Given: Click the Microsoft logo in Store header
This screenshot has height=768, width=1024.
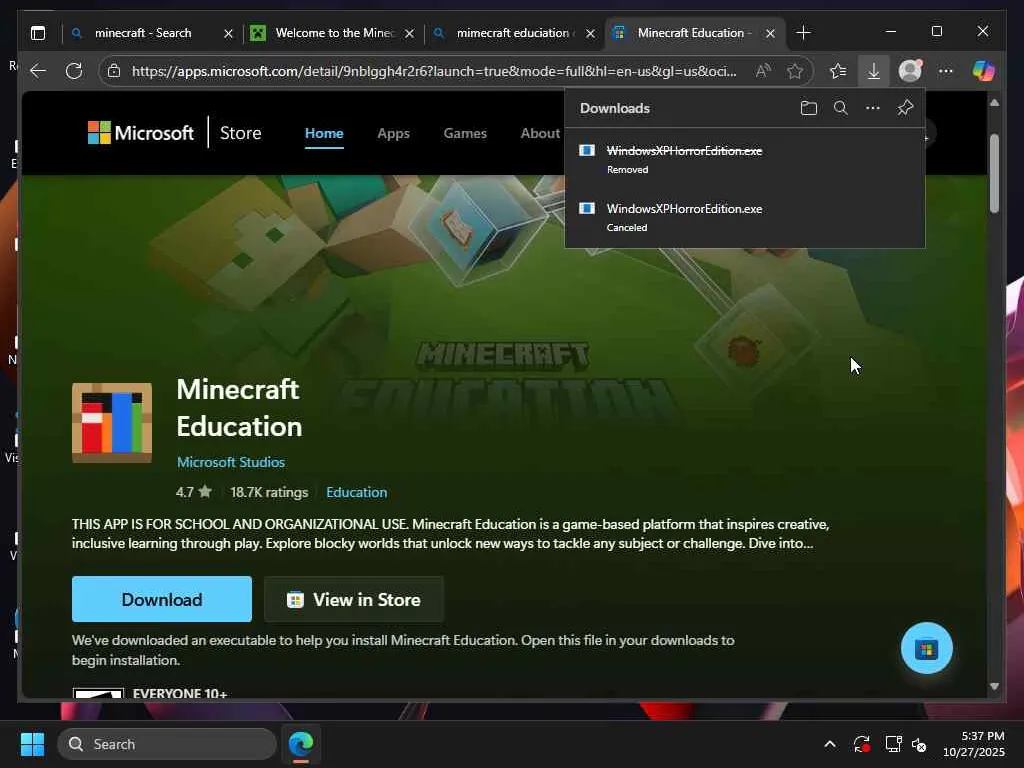Looking at the screenshot, I should (x=140, y=133).
